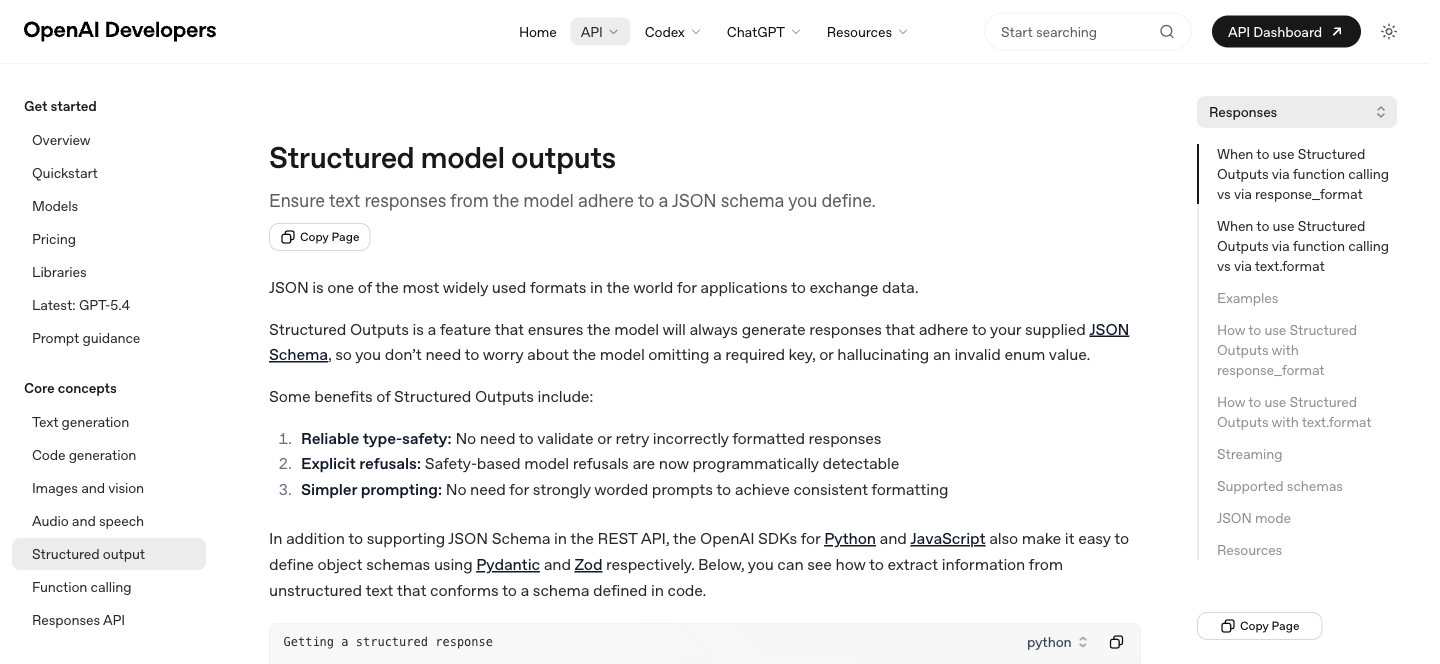Jump to function calling vs text.format section
The image size is (1440, 664).
tap(1303, 246)
